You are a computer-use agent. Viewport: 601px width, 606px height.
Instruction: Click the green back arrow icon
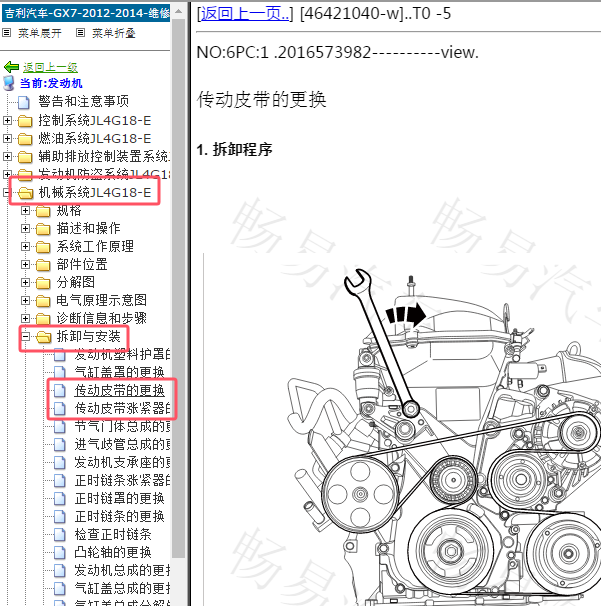(x=11, y=67)
